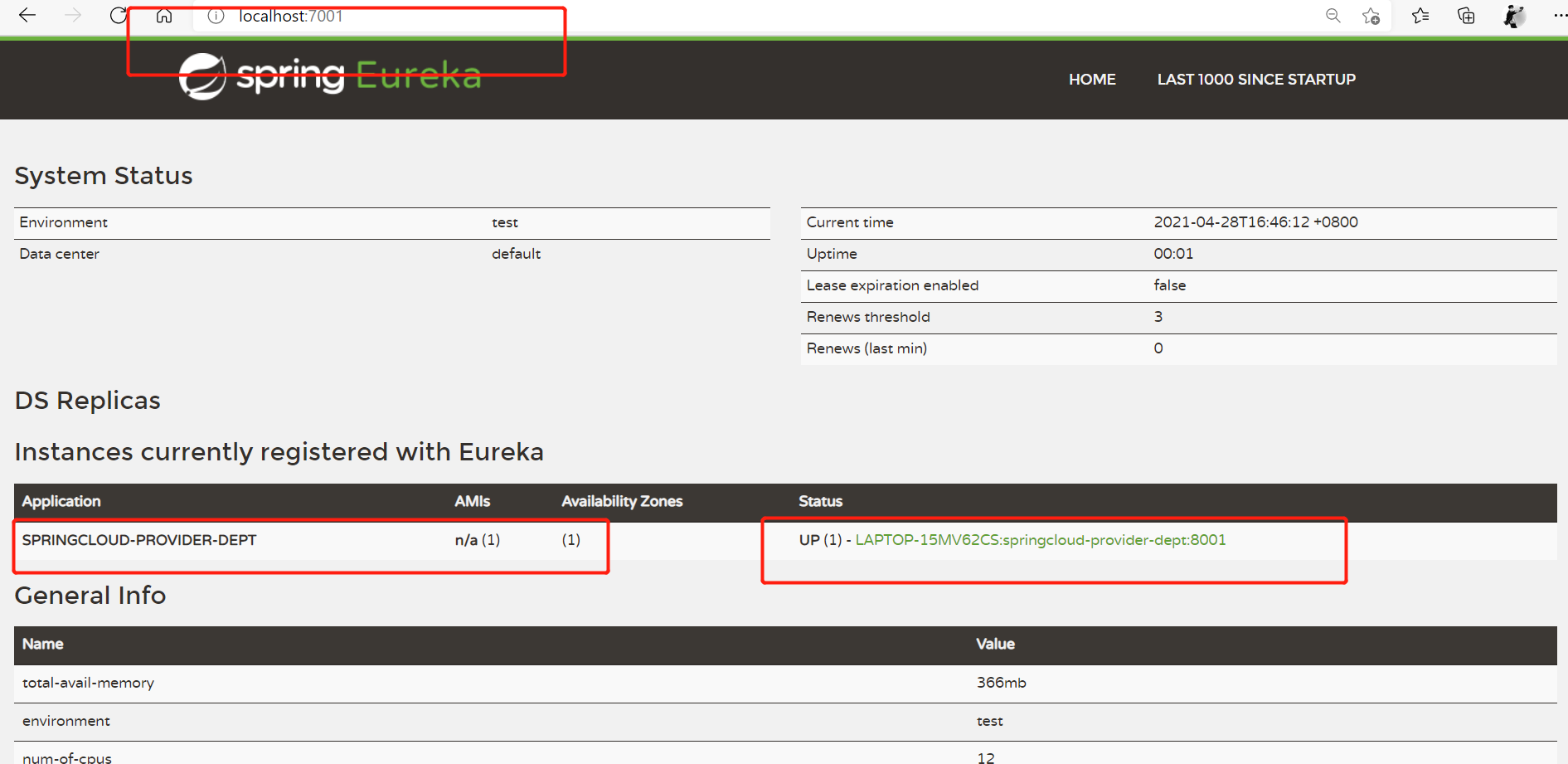Screen dimensions: 1568x764
Task: Click the Spring Eureka logo
Action: coord(330,76)
